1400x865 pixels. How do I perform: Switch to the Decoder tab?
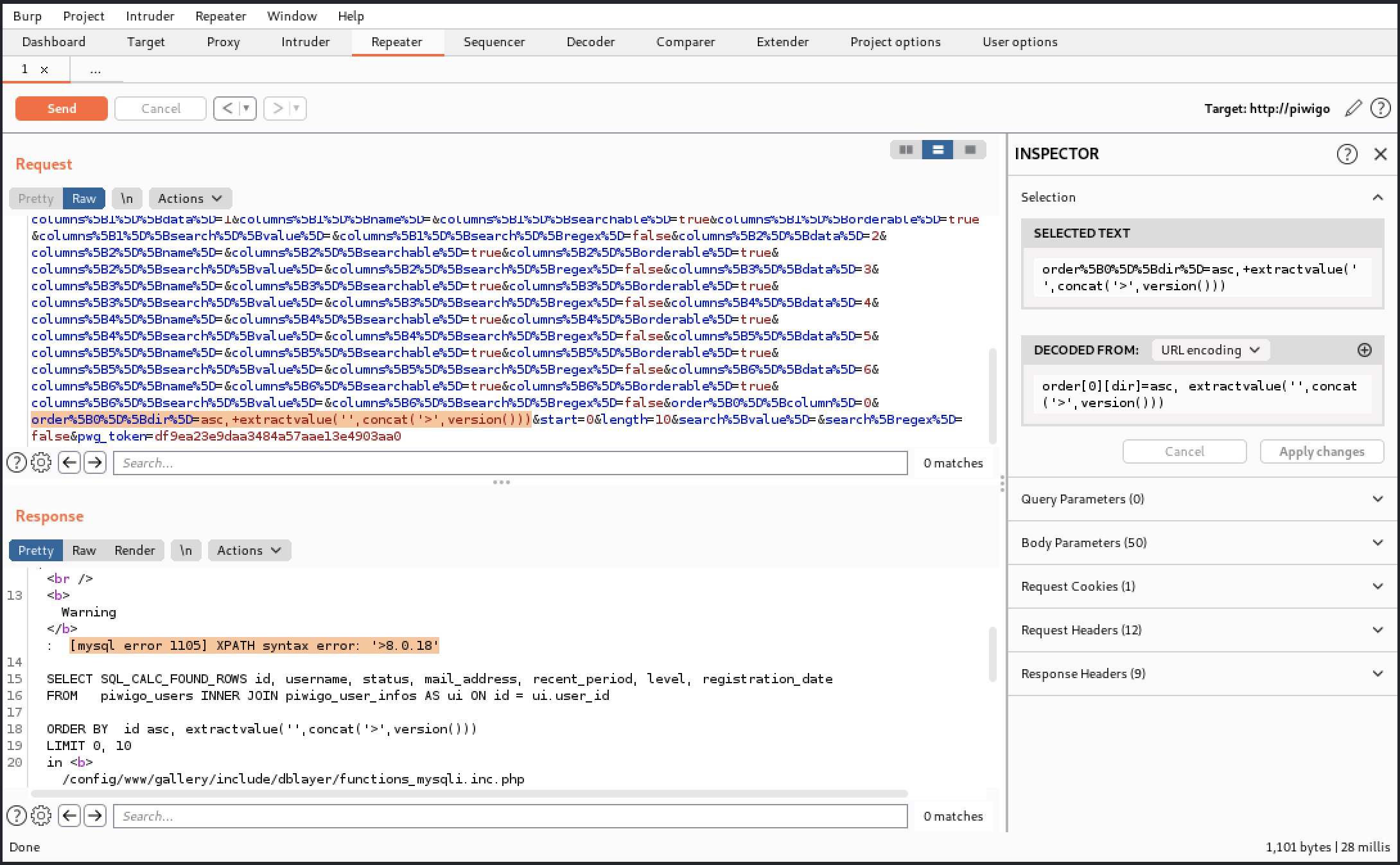pyautogui.click(x=590, y=42)
